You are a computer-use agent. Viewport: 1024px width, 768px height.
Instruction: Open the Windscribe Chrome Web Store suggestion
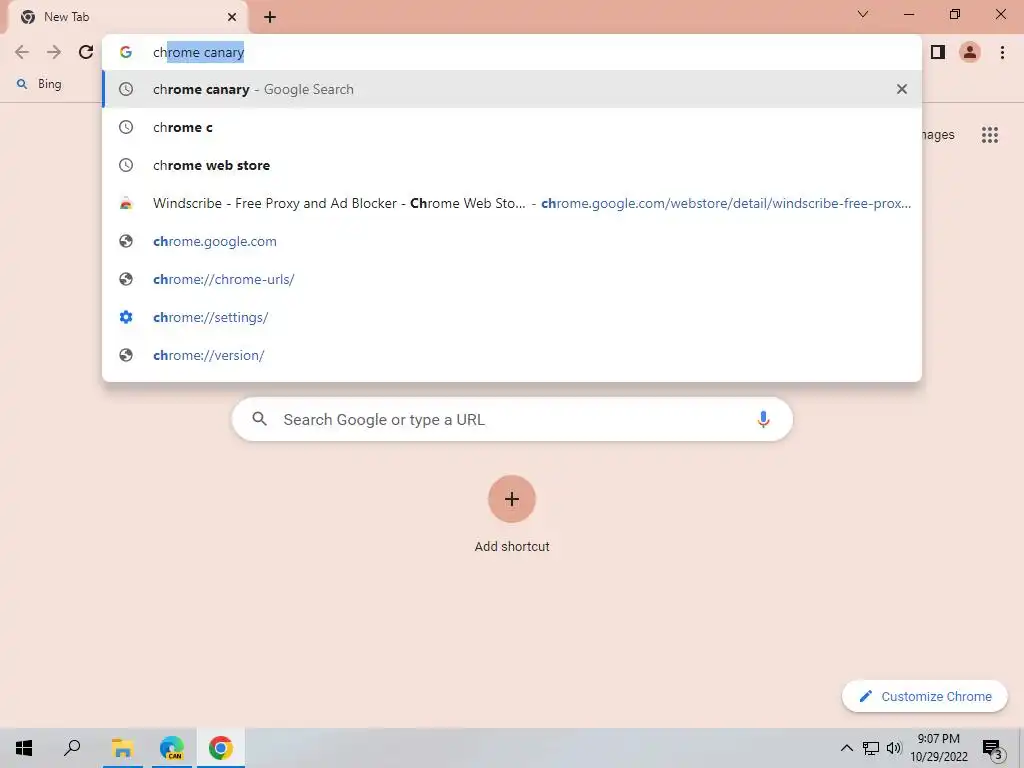(512, 203)
